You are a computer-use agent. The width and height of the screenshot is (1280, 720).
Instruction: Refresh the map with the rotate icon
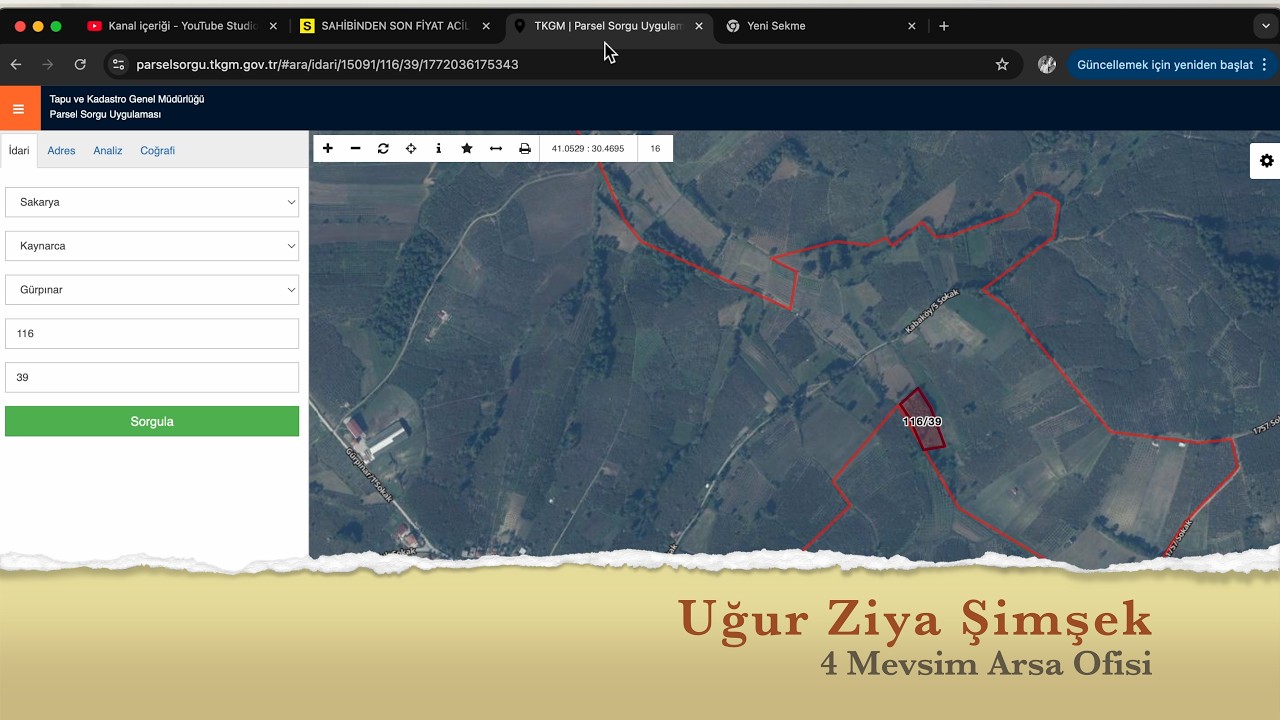click(x=383, y=148)
